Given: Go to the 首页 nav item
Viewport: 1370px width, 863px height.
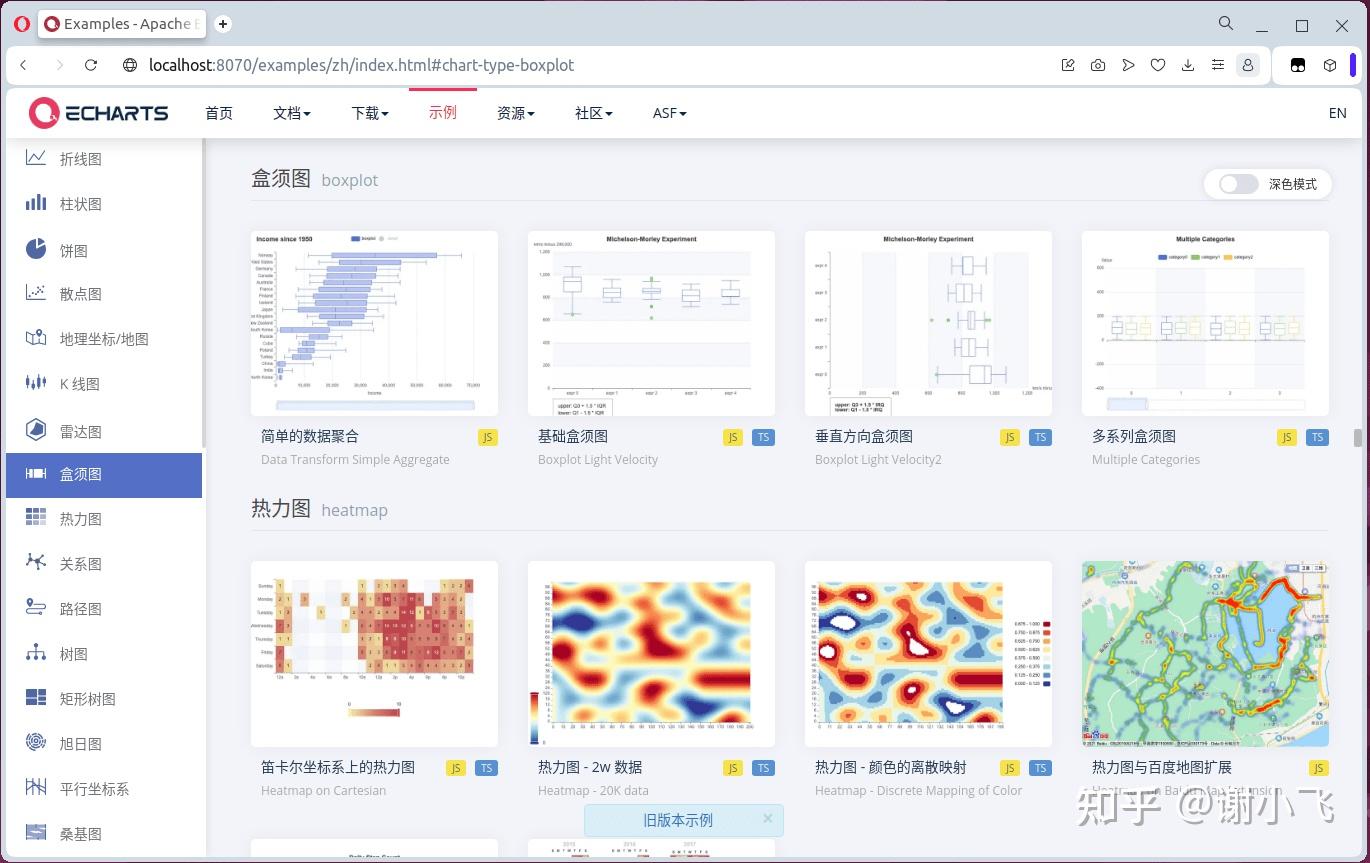Looking at the screenshot, I should pos(219,113).
